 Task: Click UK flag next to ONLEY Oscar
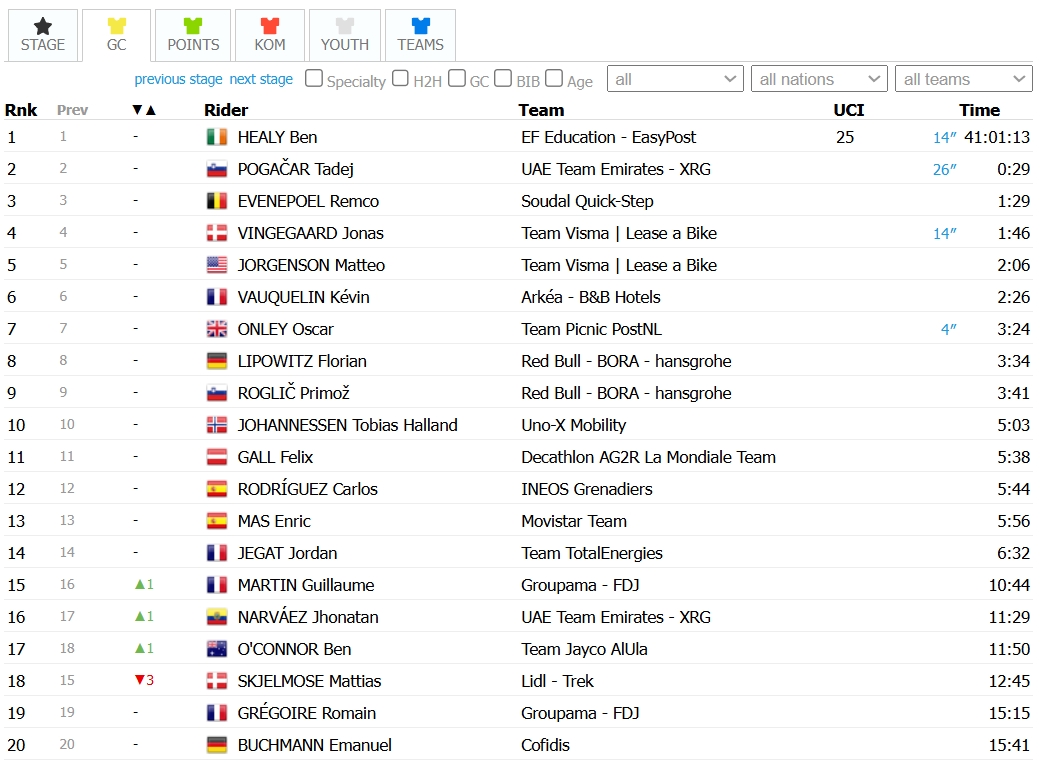pos(217,329)
